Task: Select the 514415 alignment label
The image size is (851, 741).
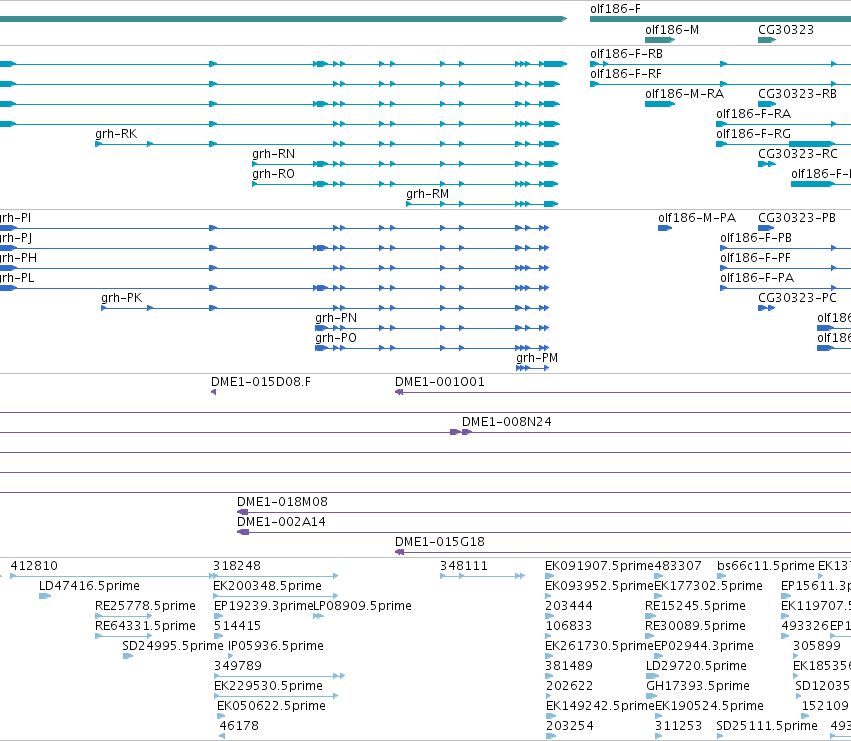Action: [237, 626]
